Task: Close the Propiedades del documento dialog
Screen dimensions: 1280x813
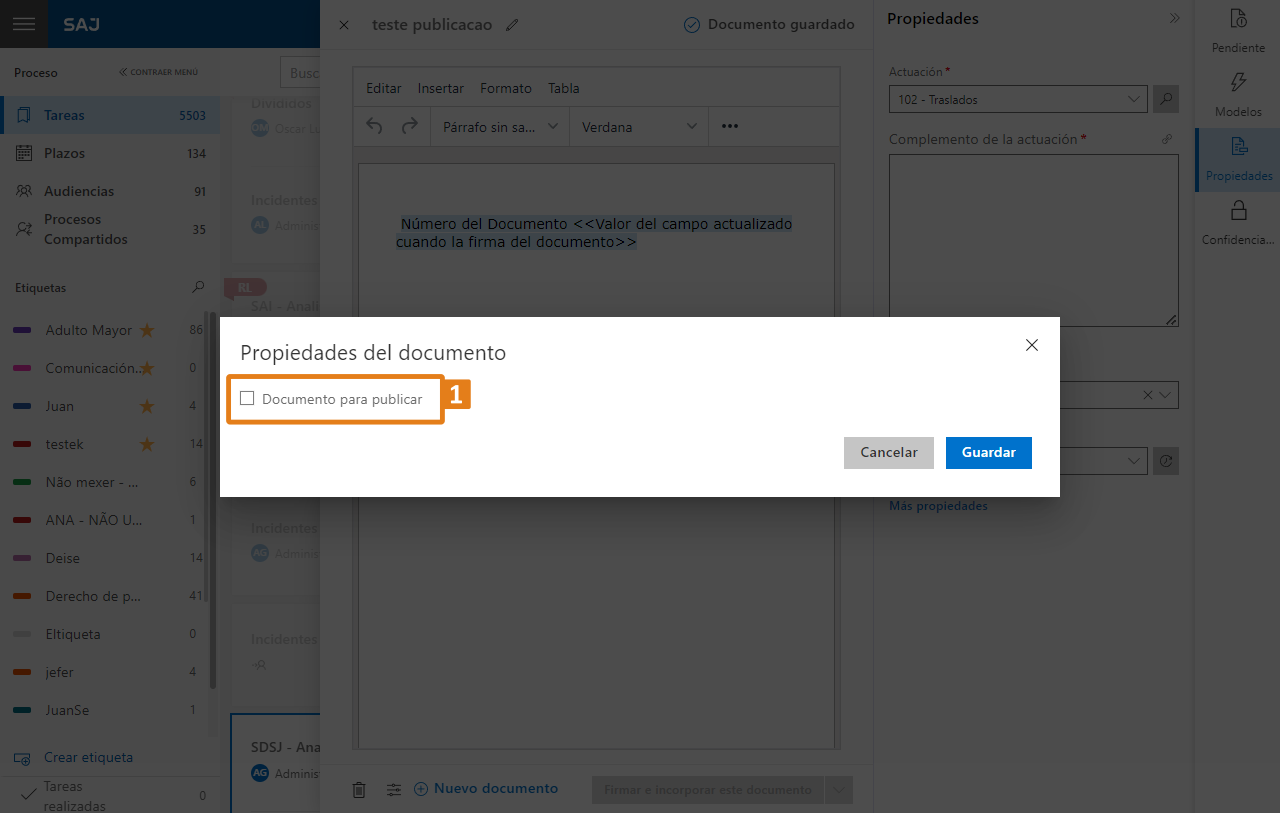Action: 1032,345
